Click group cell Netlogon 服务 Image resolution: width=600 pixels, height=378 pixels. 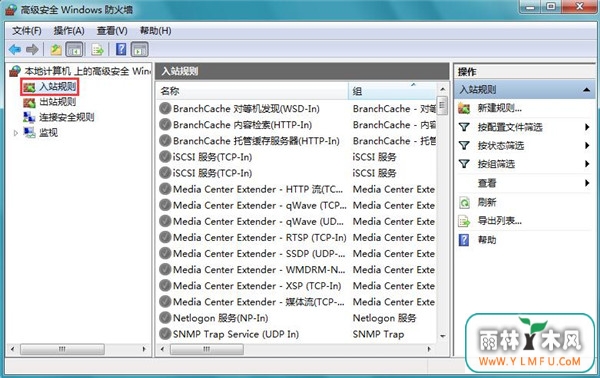(384, 318)
